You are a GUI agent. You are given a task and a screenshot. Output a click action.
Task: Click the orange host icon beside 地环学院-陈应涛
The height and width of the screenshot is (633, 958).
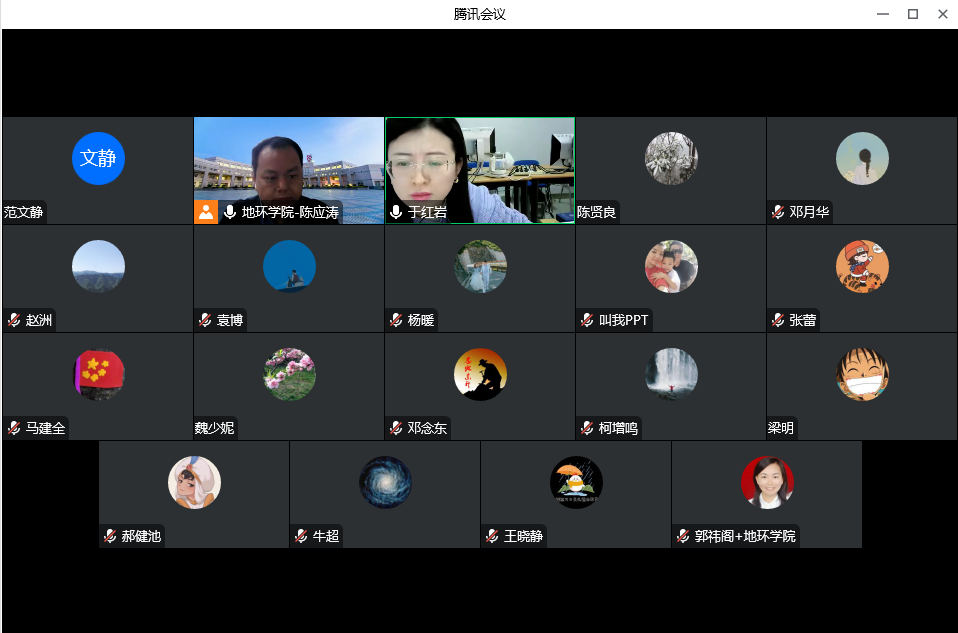pyautogui.click(x=206, y=212)
